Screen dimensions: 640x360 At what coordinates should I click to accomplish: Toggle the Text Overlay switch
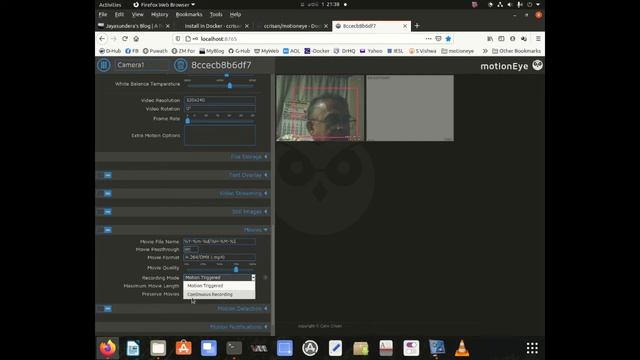tap(104, 175)
